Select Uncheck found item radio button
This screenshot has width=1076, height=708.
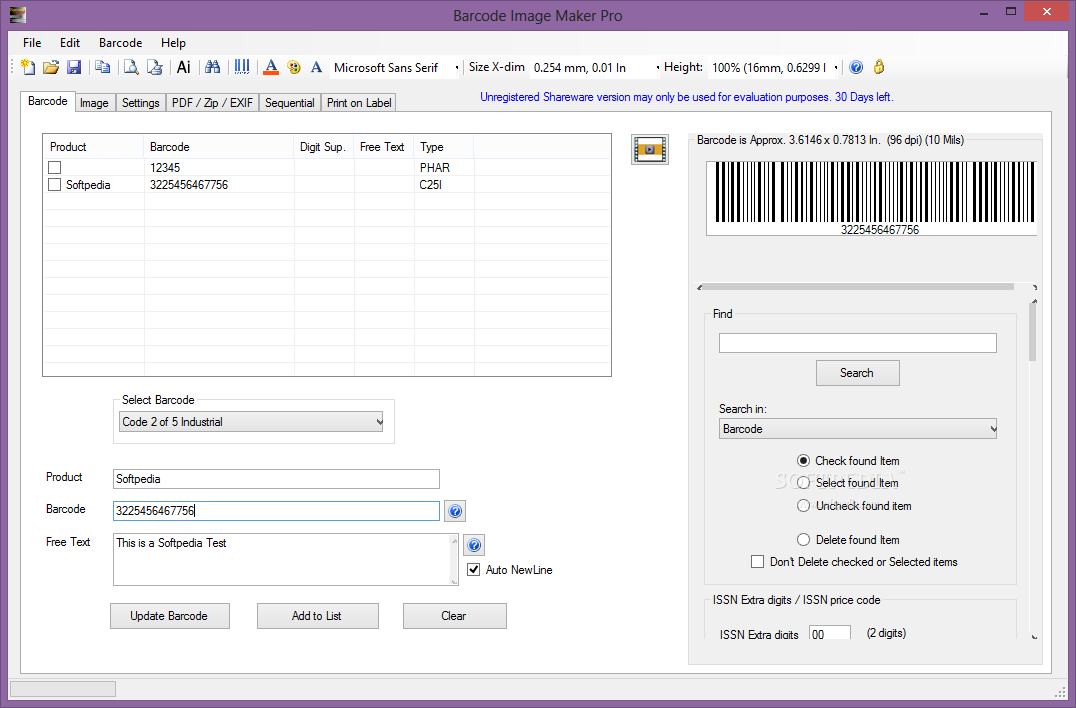(804, 506)
